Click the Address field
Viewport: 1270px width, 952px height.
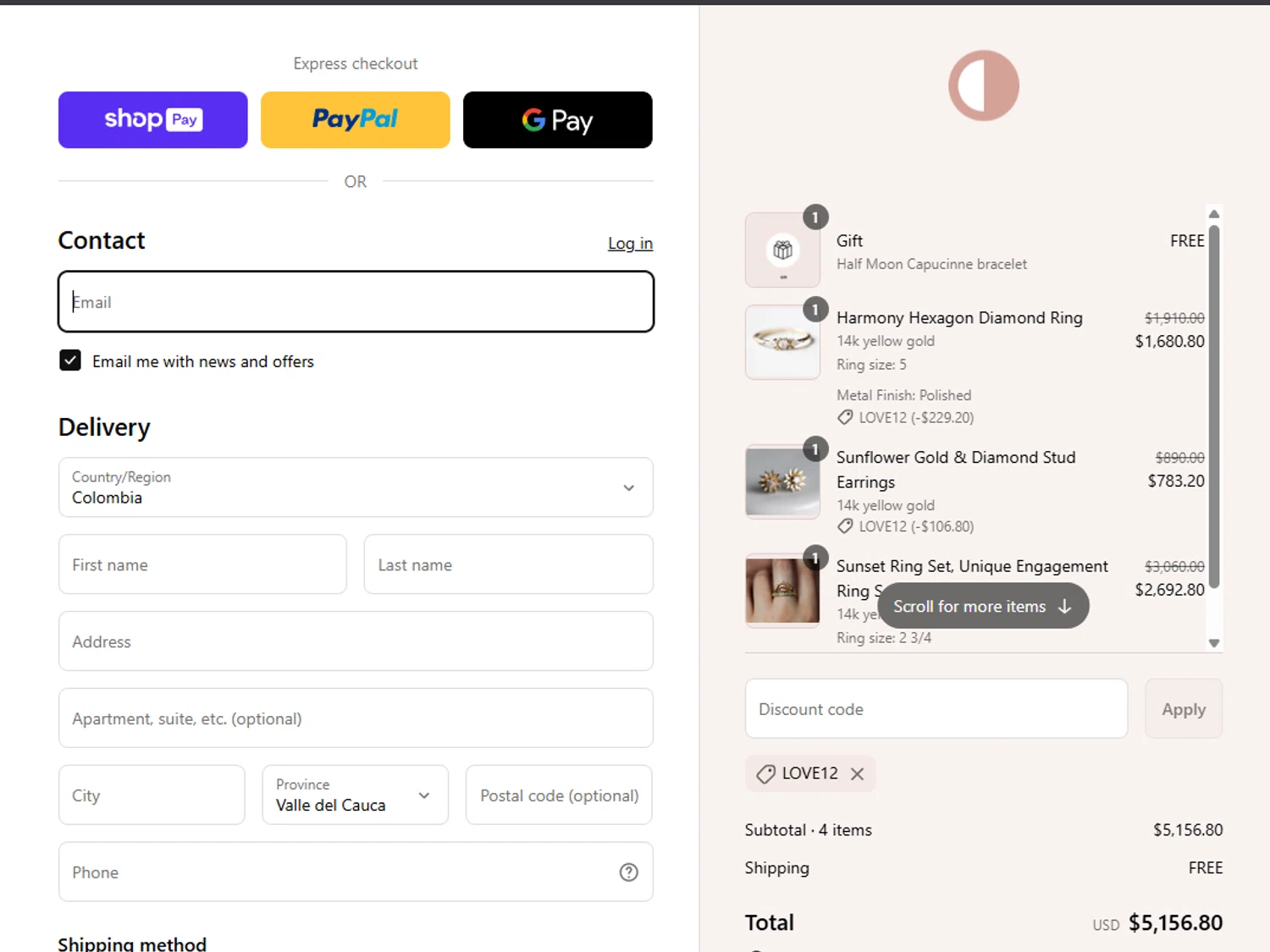click(356, 641)
